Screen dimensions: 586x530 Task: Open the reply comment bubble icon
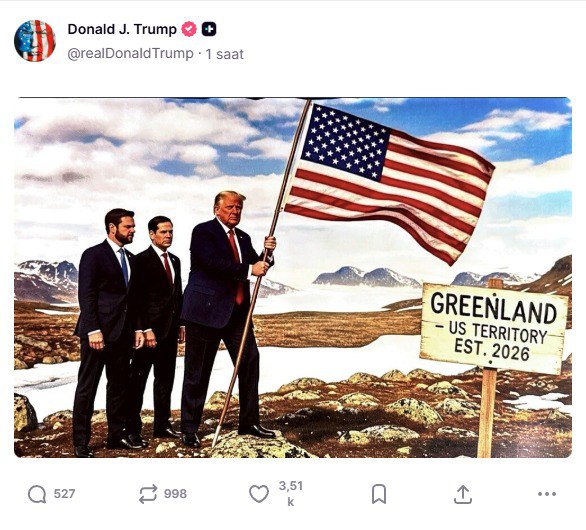[37, 494]
